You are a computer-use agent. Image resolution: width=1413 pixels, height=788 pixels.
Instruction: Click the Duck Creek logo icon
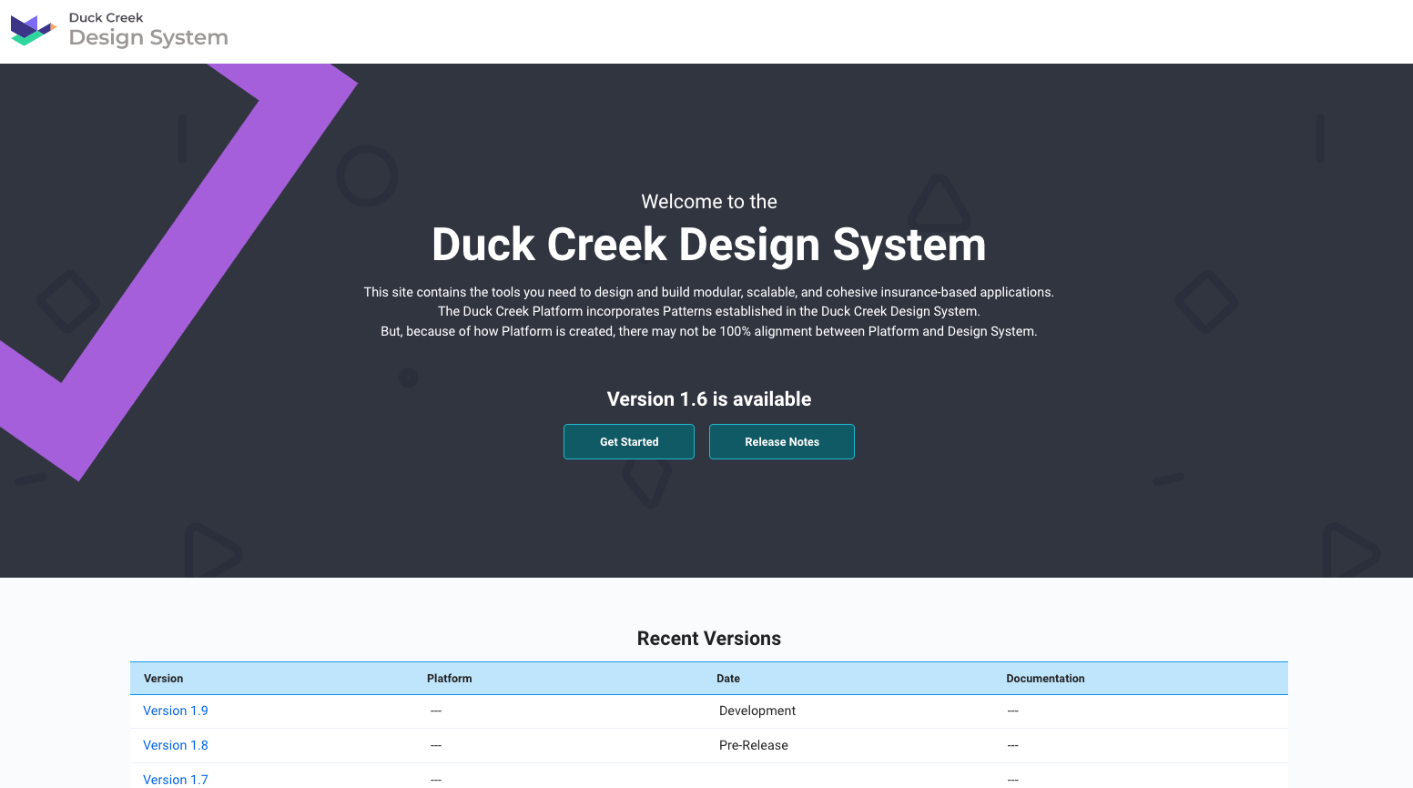point(33,30)
